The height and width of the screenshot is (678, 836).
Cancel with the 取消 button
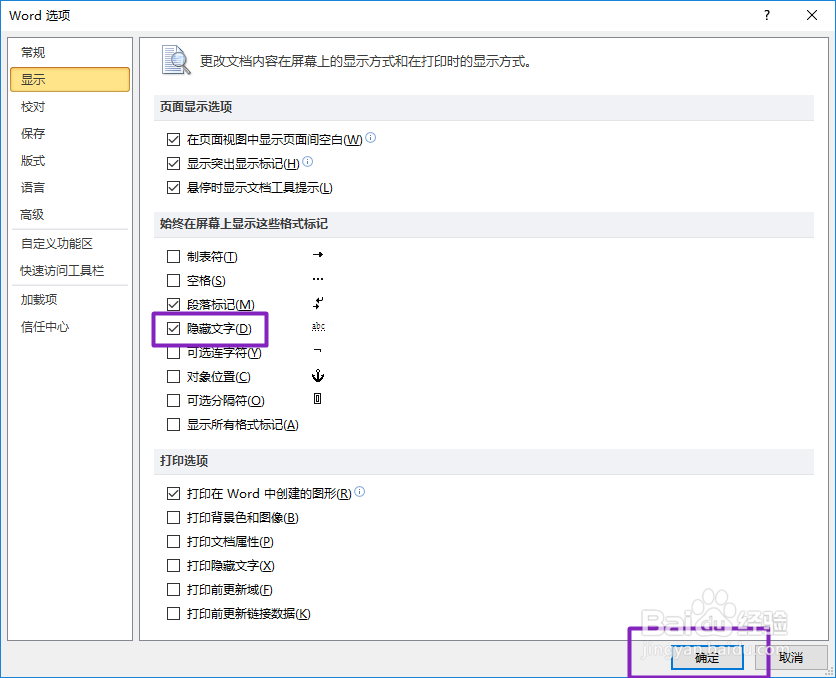click(x=791, y=658)
